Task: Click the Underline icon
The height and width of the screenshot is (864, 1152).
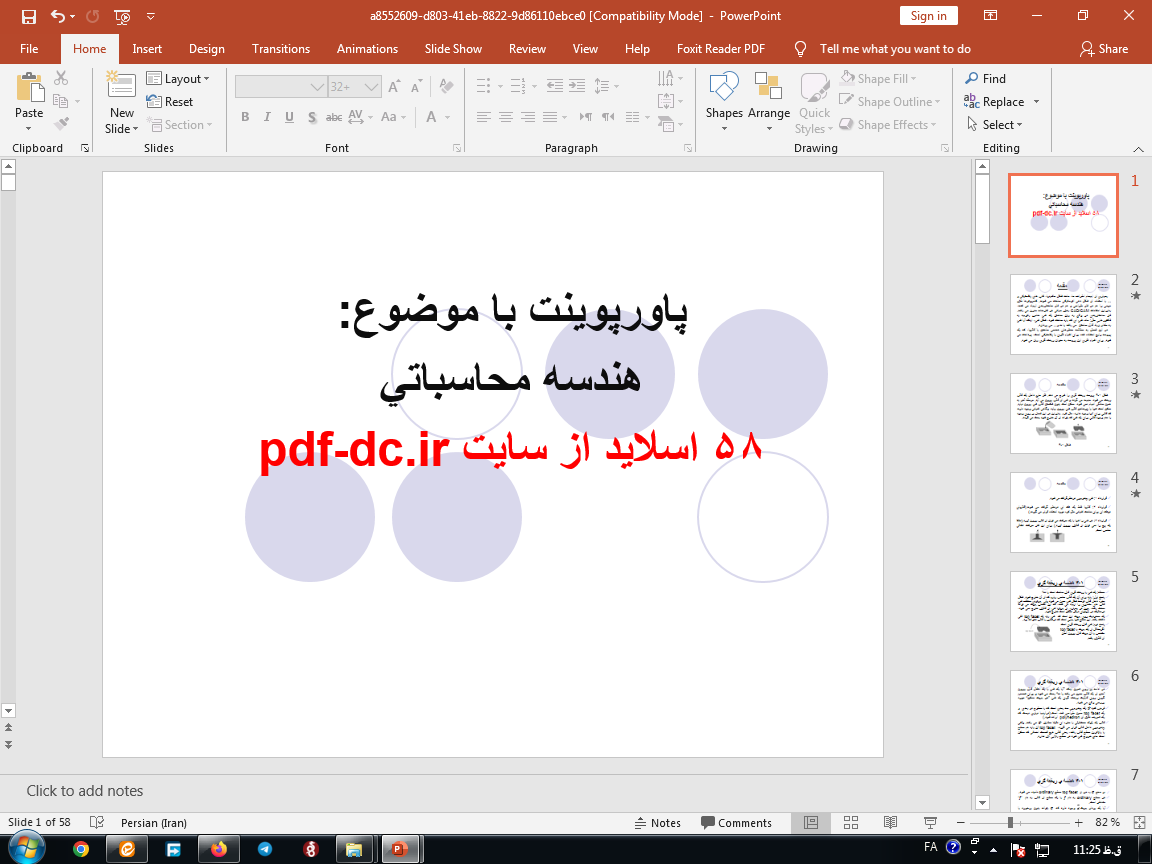Action: pyautogui.click(x=289, y=117)
